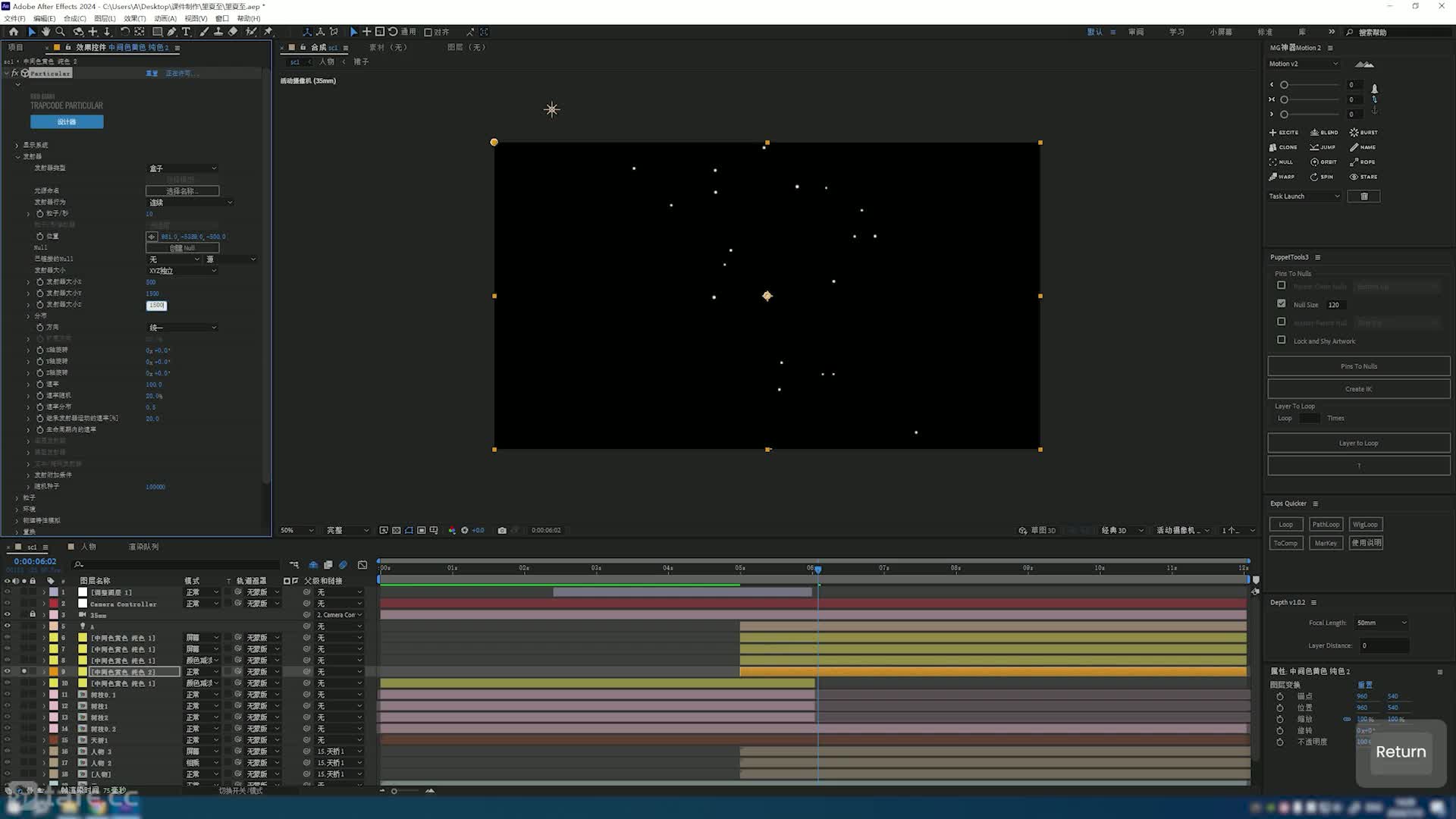
Task: Select the Rectangle shape tool
Action: pyautogui.click(x=157, y=32)
